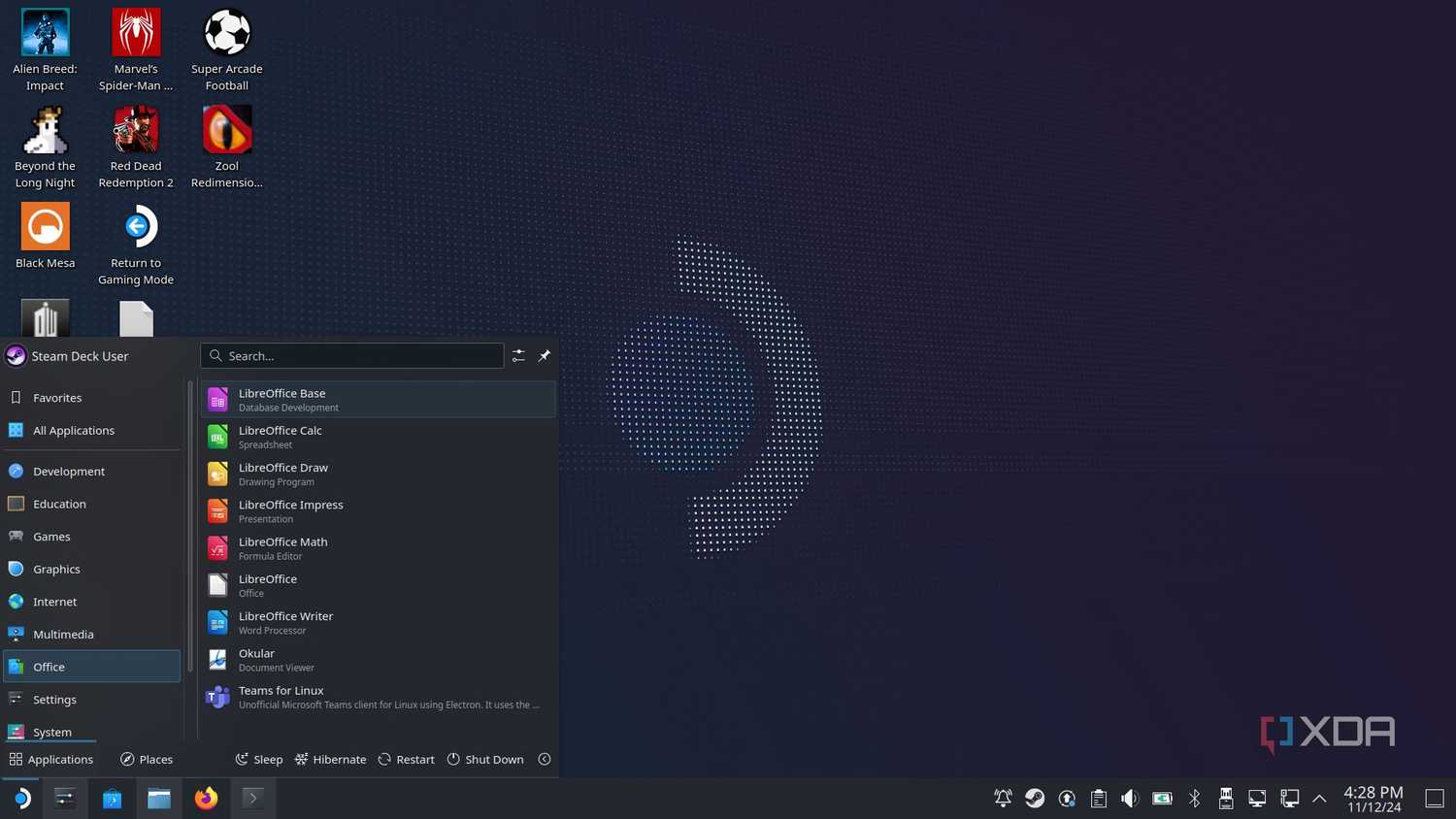Open the volume control in the system tray
This screenshot has height=819, width=1456.
(x=1130, y=798)
